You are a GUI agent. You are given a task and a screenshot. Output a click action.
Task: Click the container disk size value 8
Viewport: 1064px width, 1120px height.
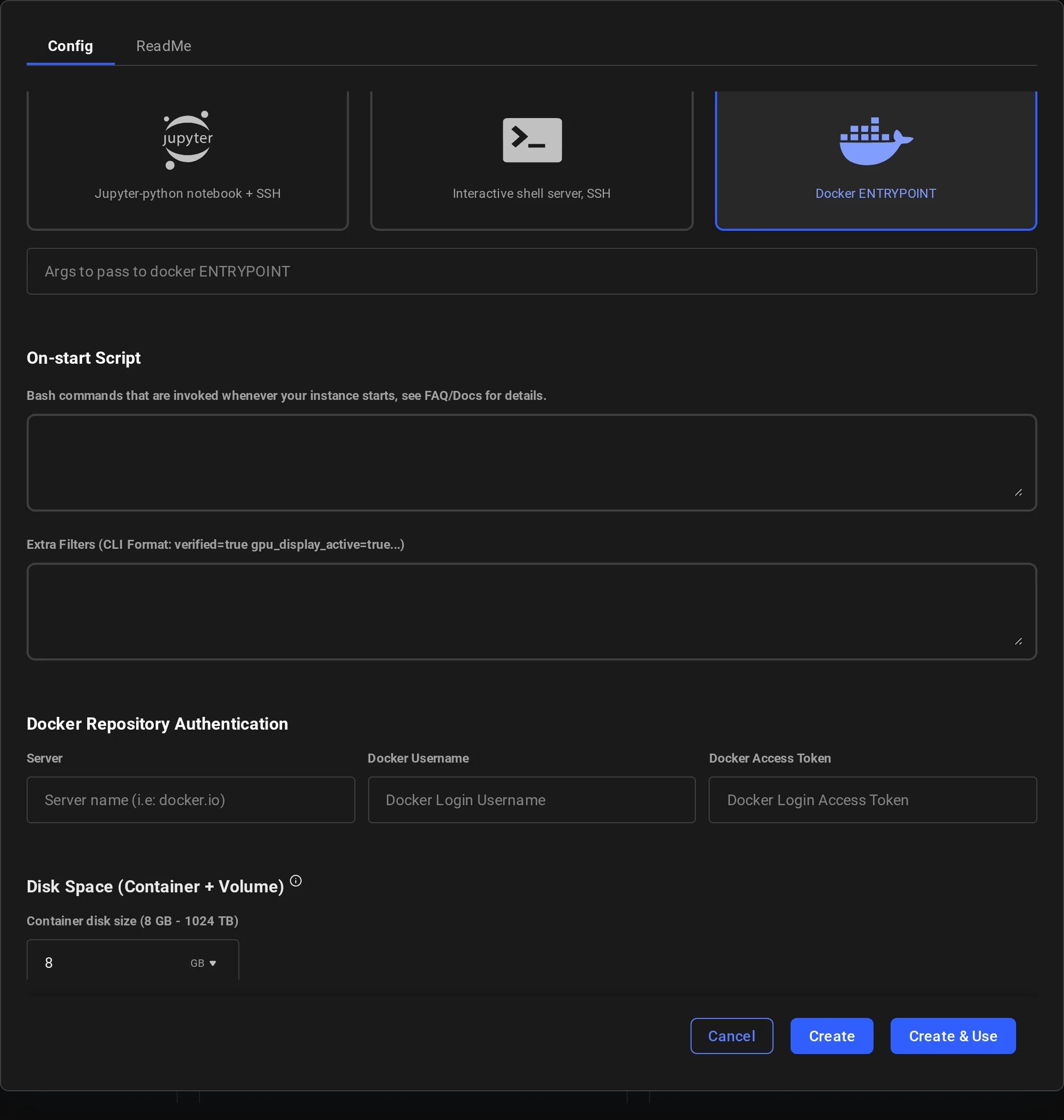[x=49, y=963]
